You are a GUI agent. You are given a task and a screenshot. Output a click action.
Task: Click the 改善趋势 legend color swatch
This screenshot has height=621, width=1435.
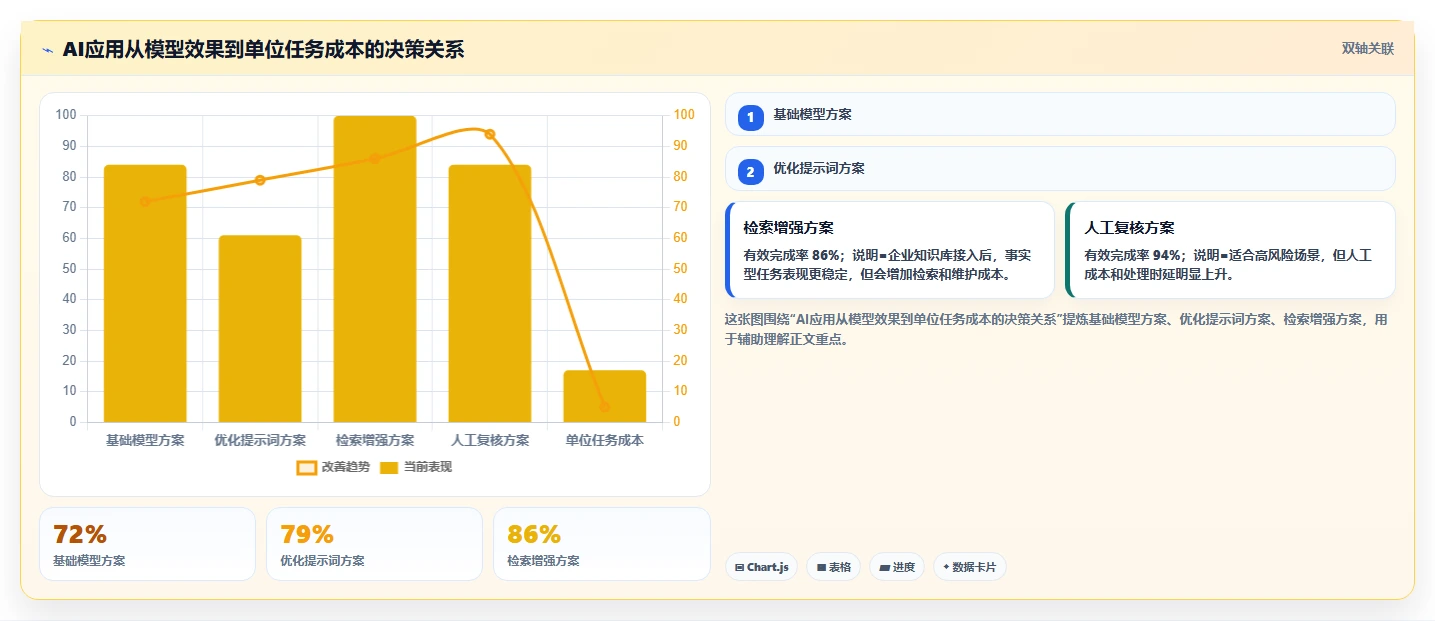pyautogui.click(x=307, y=468)
